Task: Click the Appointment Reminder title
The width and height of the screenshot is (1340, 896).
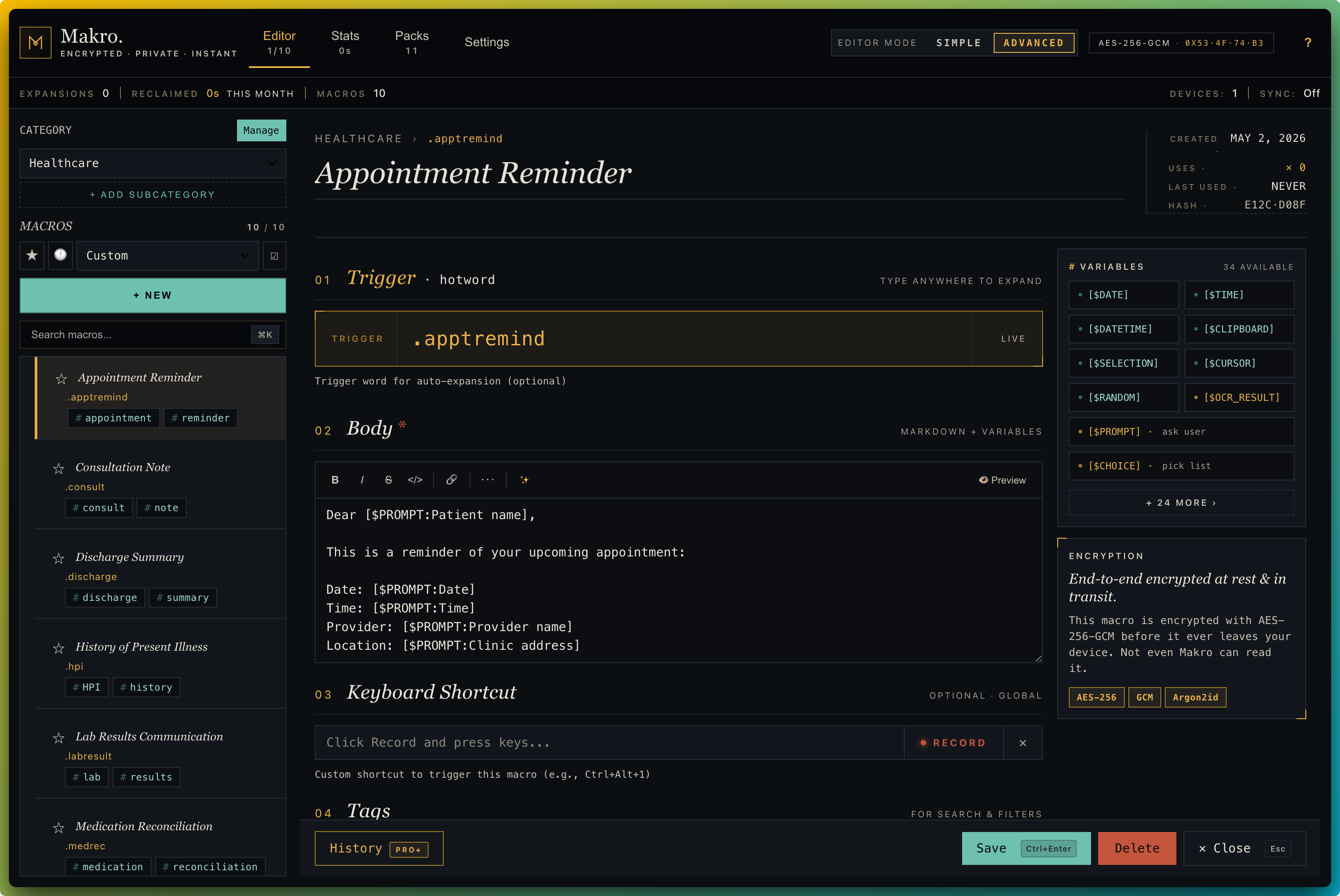Action: click(473, 172)
